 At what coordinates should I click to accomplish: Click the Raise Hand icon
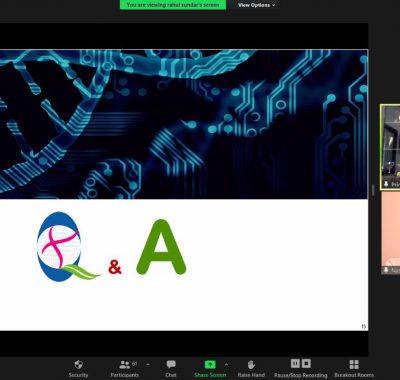[x=251, y=364]
